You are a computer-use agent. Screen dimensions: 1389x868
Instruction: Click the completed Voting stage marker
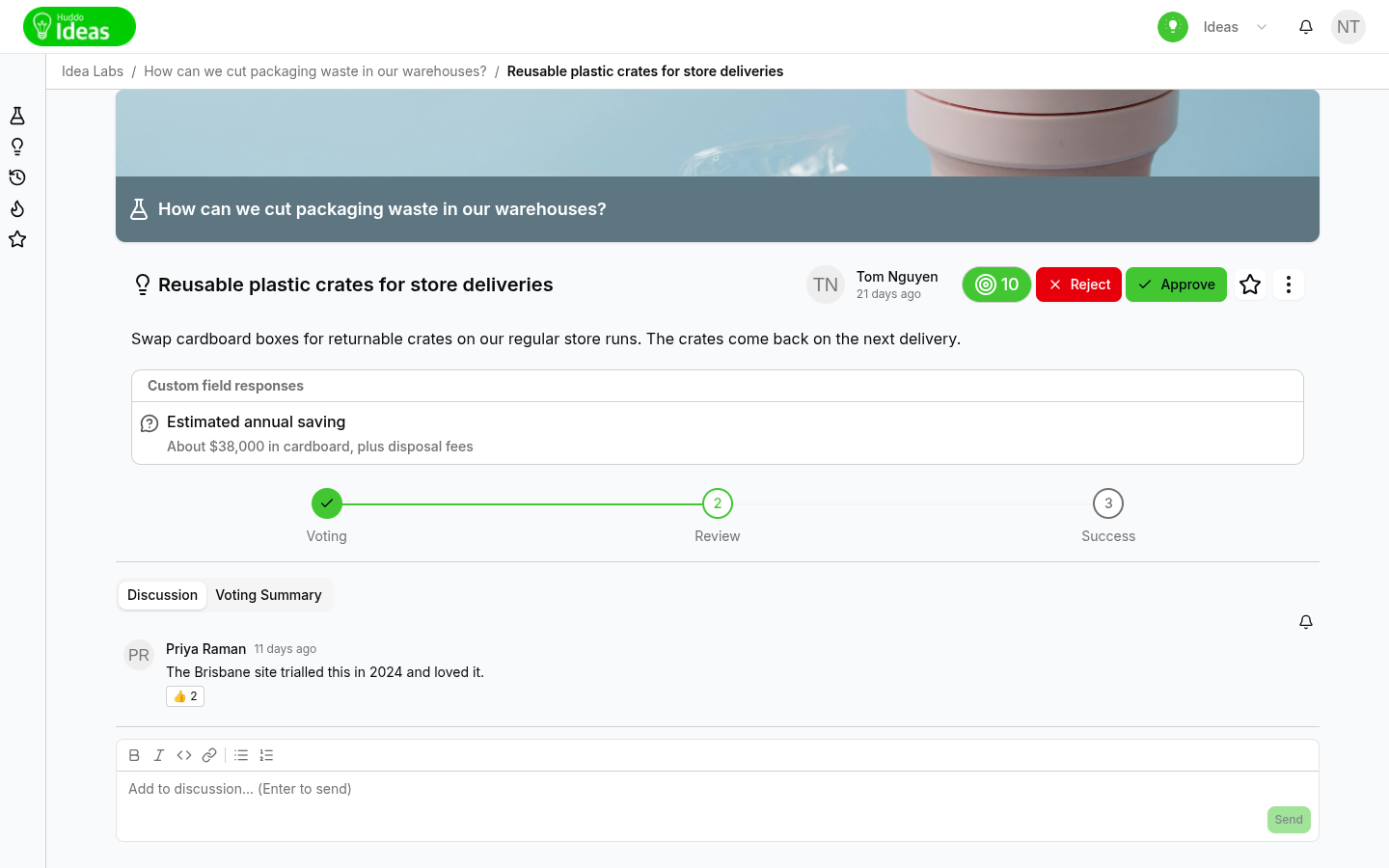click(x=327, y=503)
